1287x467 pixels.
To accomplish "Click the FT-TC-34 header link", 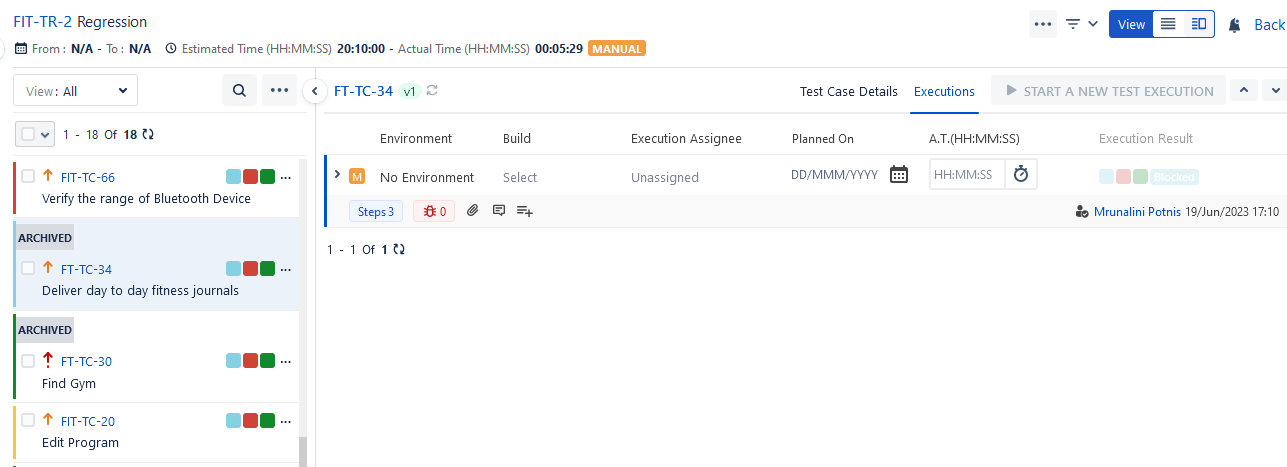I will (364, 91).
